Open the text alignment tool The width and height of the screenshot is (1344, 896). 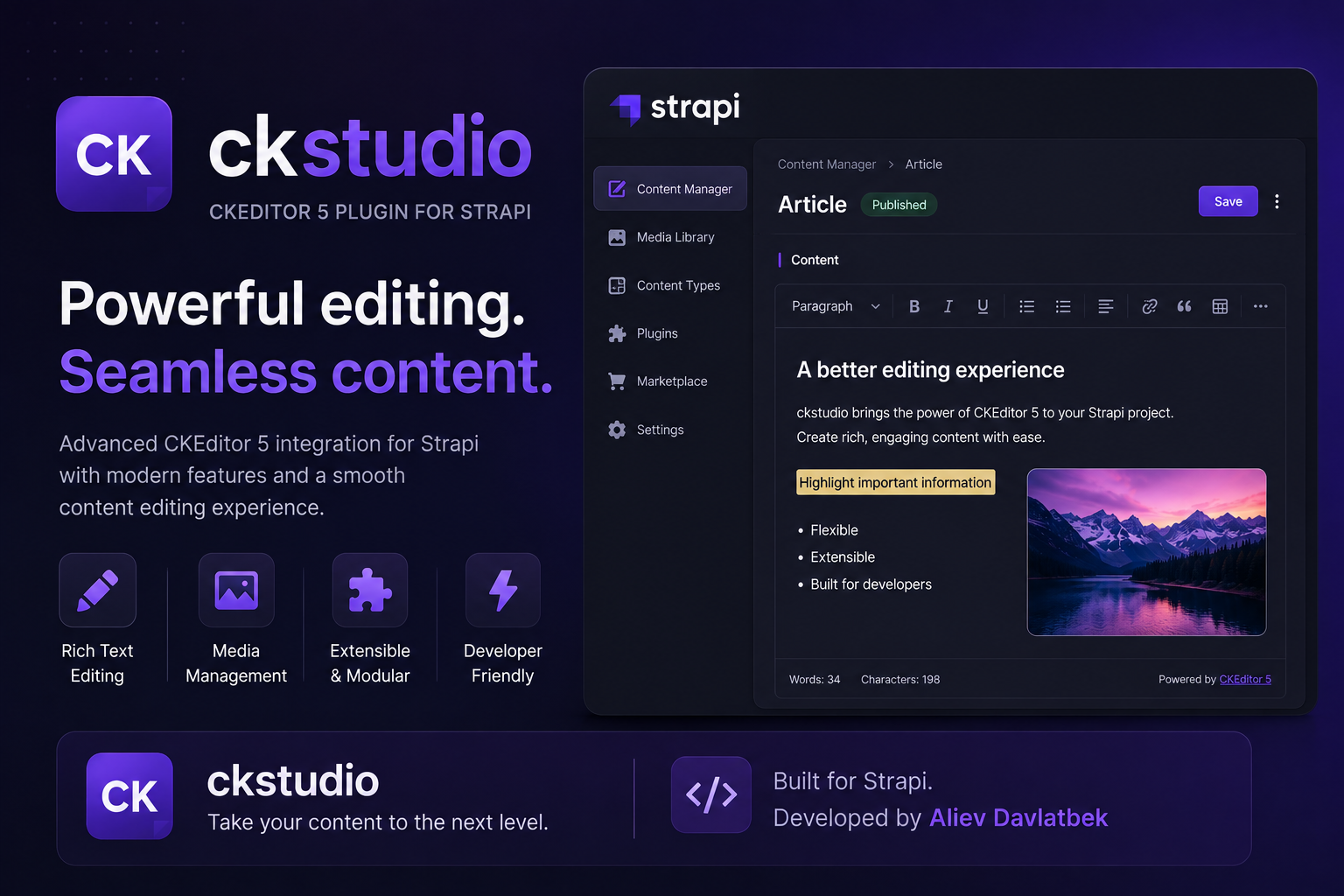(1106, 306)
